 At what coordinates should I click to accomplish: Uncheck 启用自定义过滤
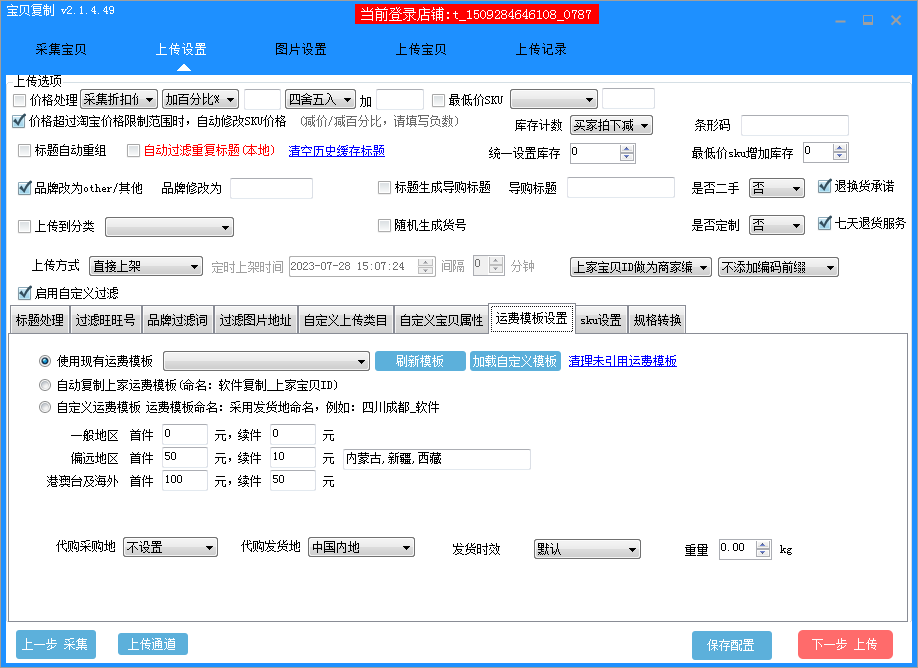[x=23, y=293]
